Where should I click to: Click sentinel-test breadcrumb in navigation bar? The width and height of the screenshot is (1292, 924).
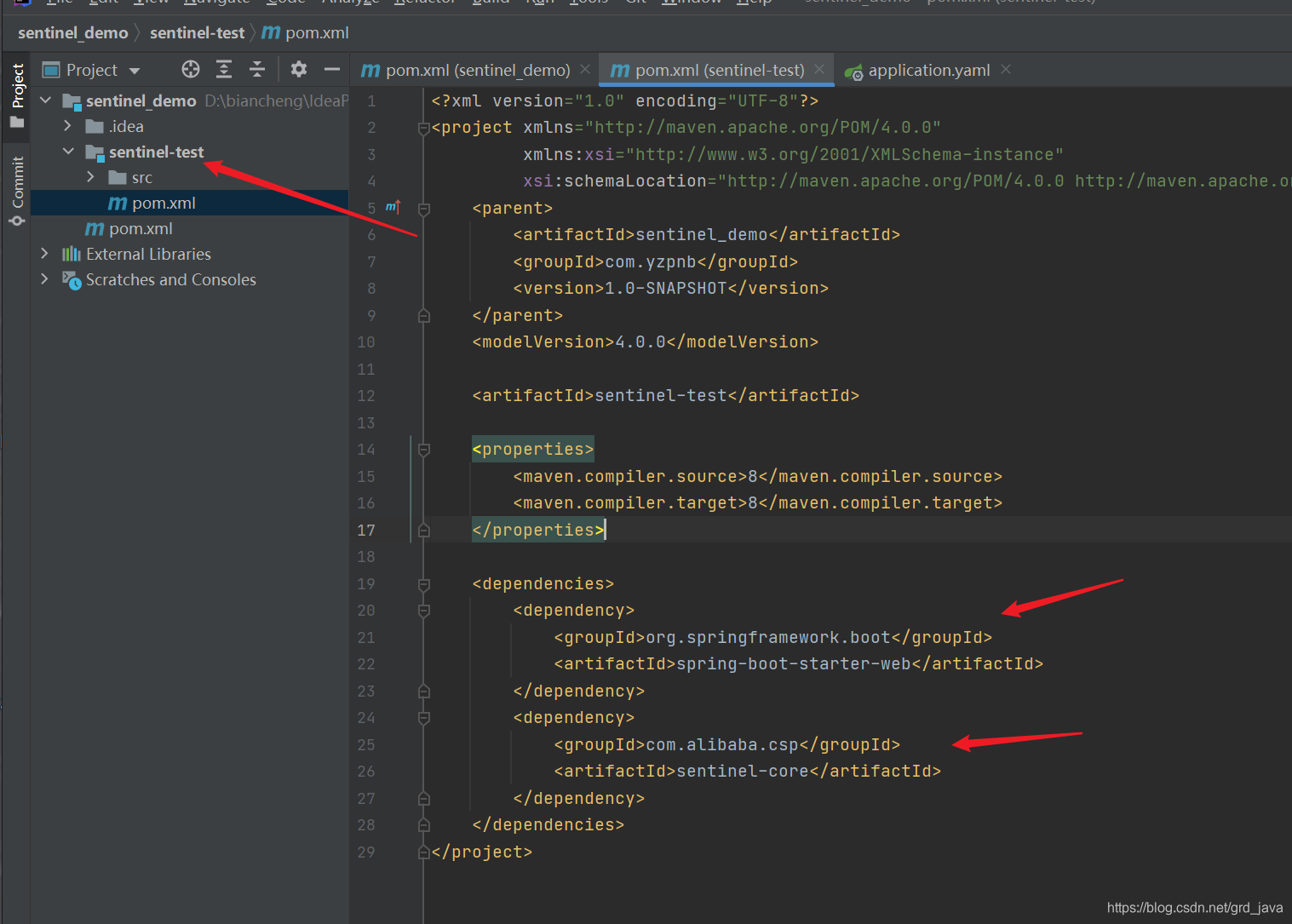tap(198, 32)
